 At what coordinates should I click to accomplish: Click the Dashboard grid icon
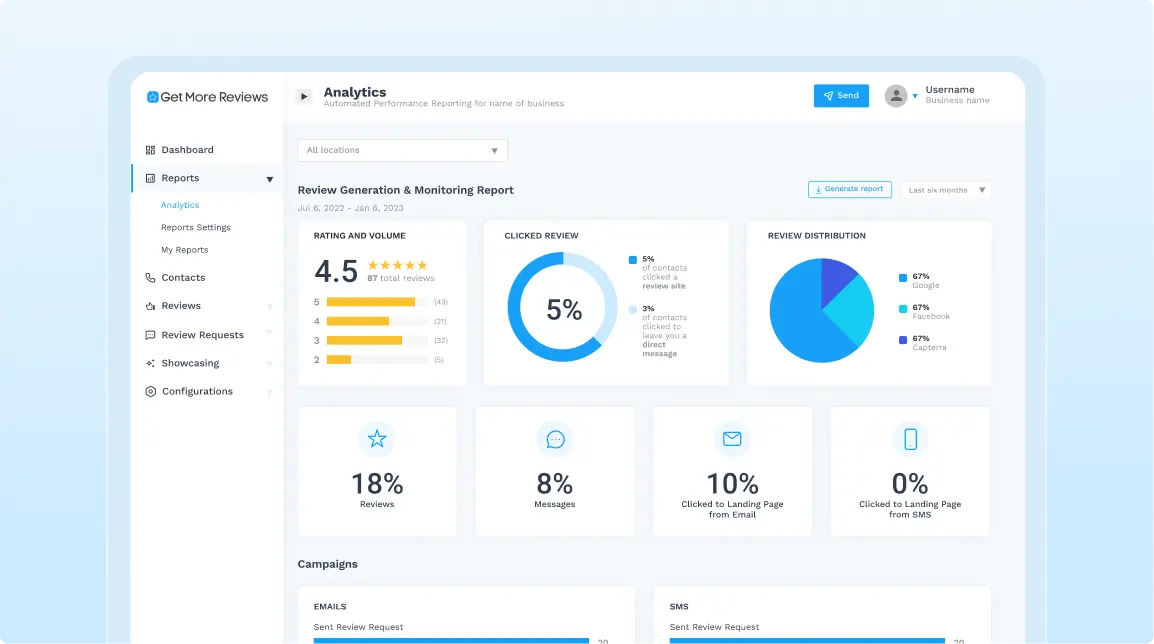[150, 149]
